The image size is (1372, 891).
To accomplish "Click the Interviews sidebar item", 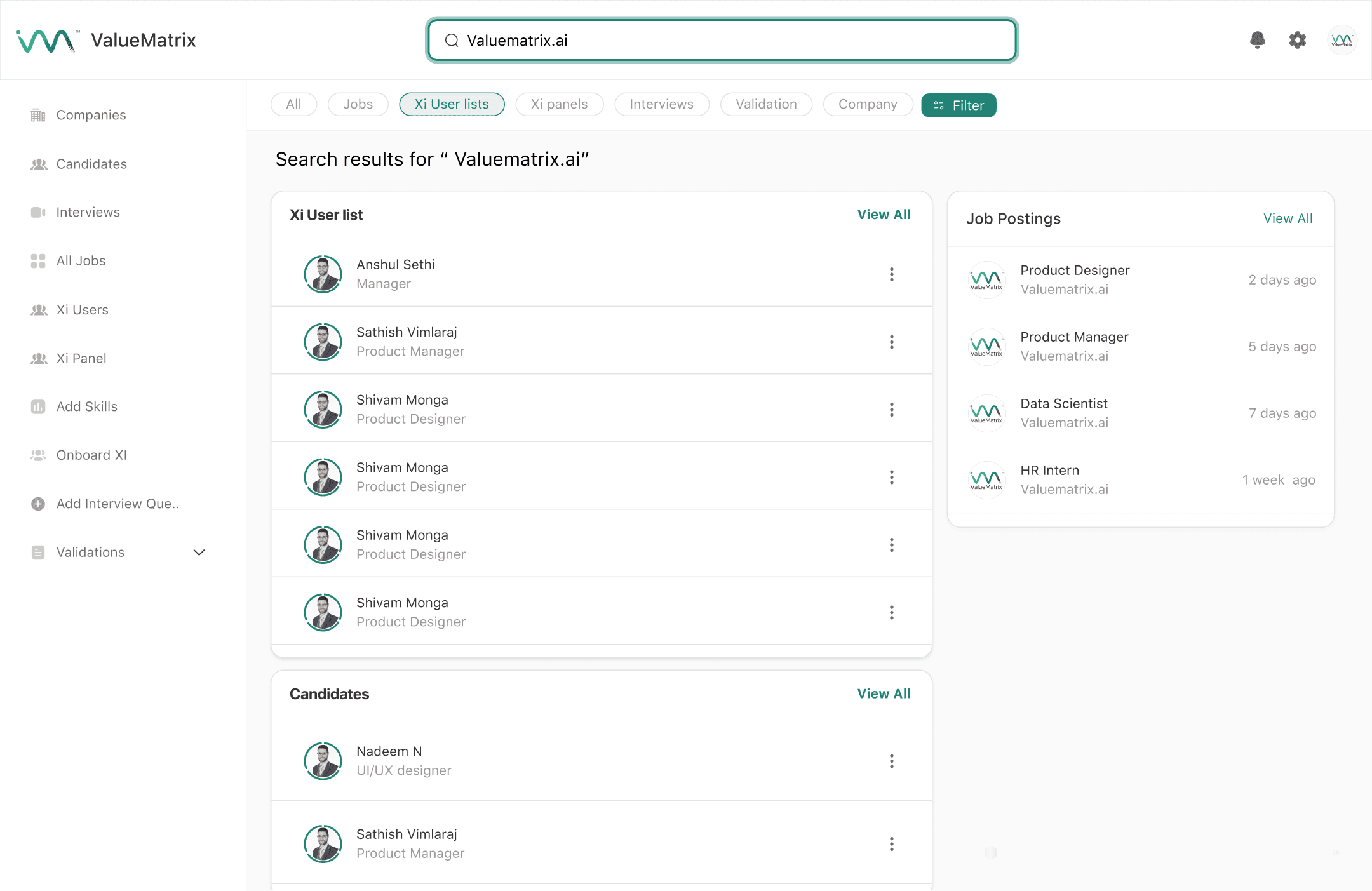I will click(88, 212).
